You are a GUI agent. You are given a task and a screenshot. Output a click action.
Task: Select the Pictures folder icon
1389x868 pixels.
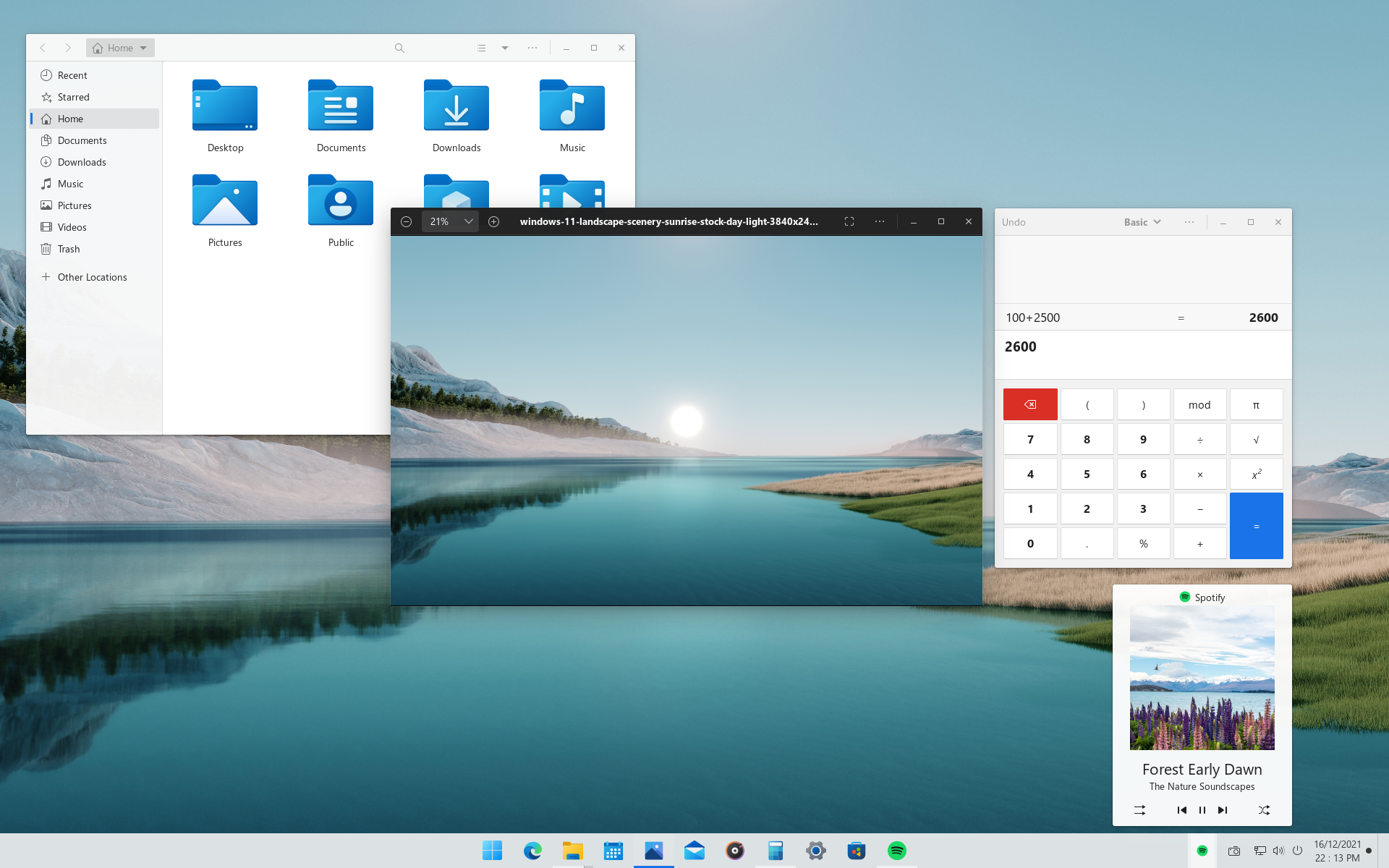coord(225,200)
